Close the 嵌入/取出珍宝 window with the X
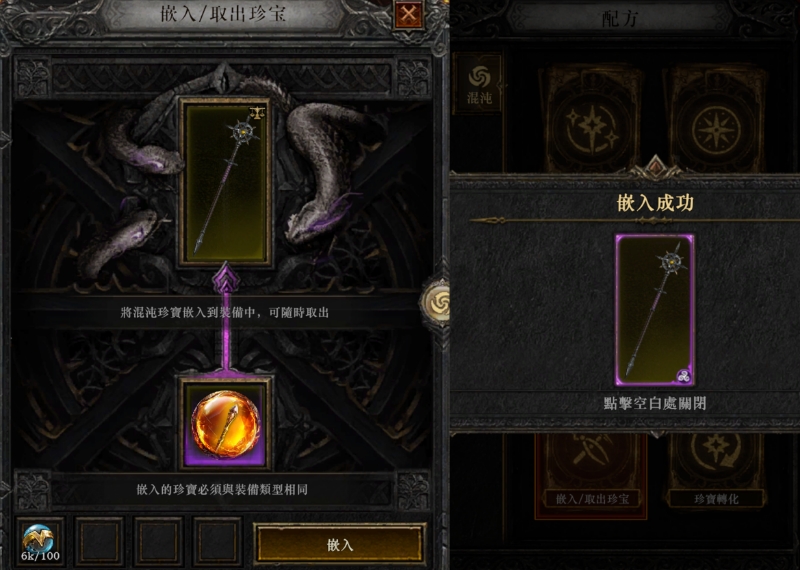This screenshot has width=800, height=570. point(408,15)
